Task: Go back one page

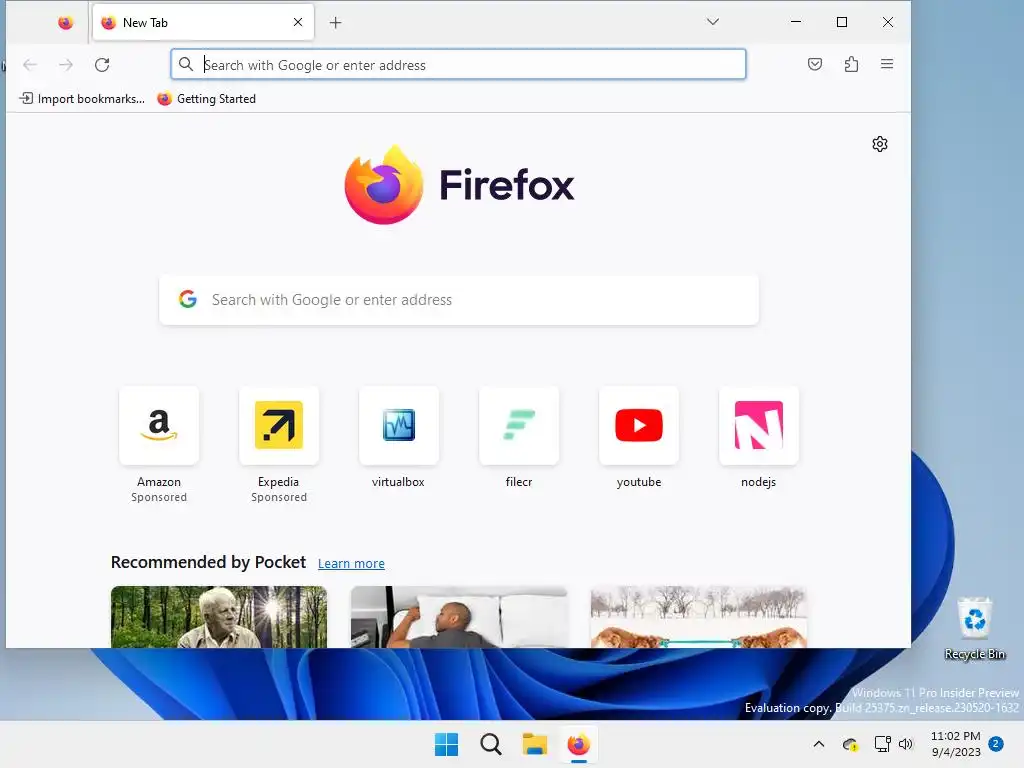Action: click(30, 65)
